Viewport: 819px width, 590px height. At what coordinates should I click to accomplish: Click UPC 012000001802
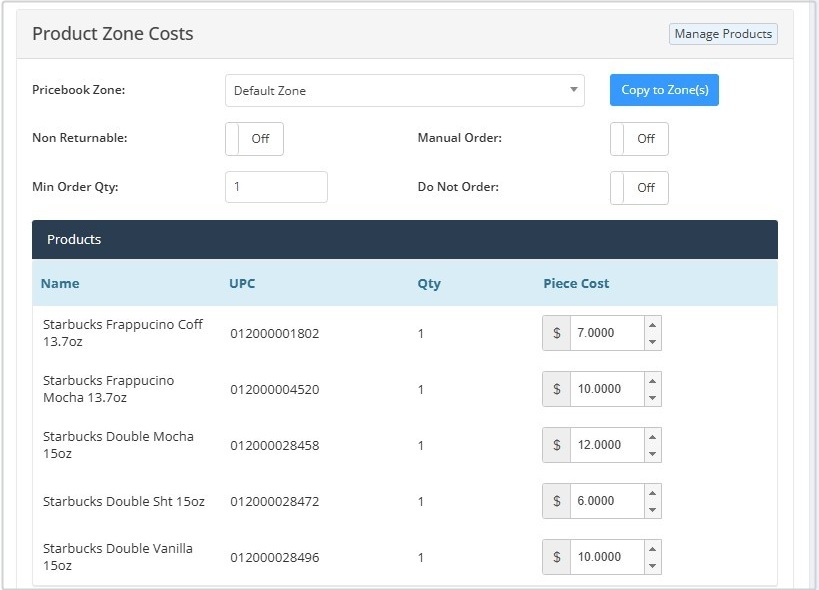[x=275, y=334]
